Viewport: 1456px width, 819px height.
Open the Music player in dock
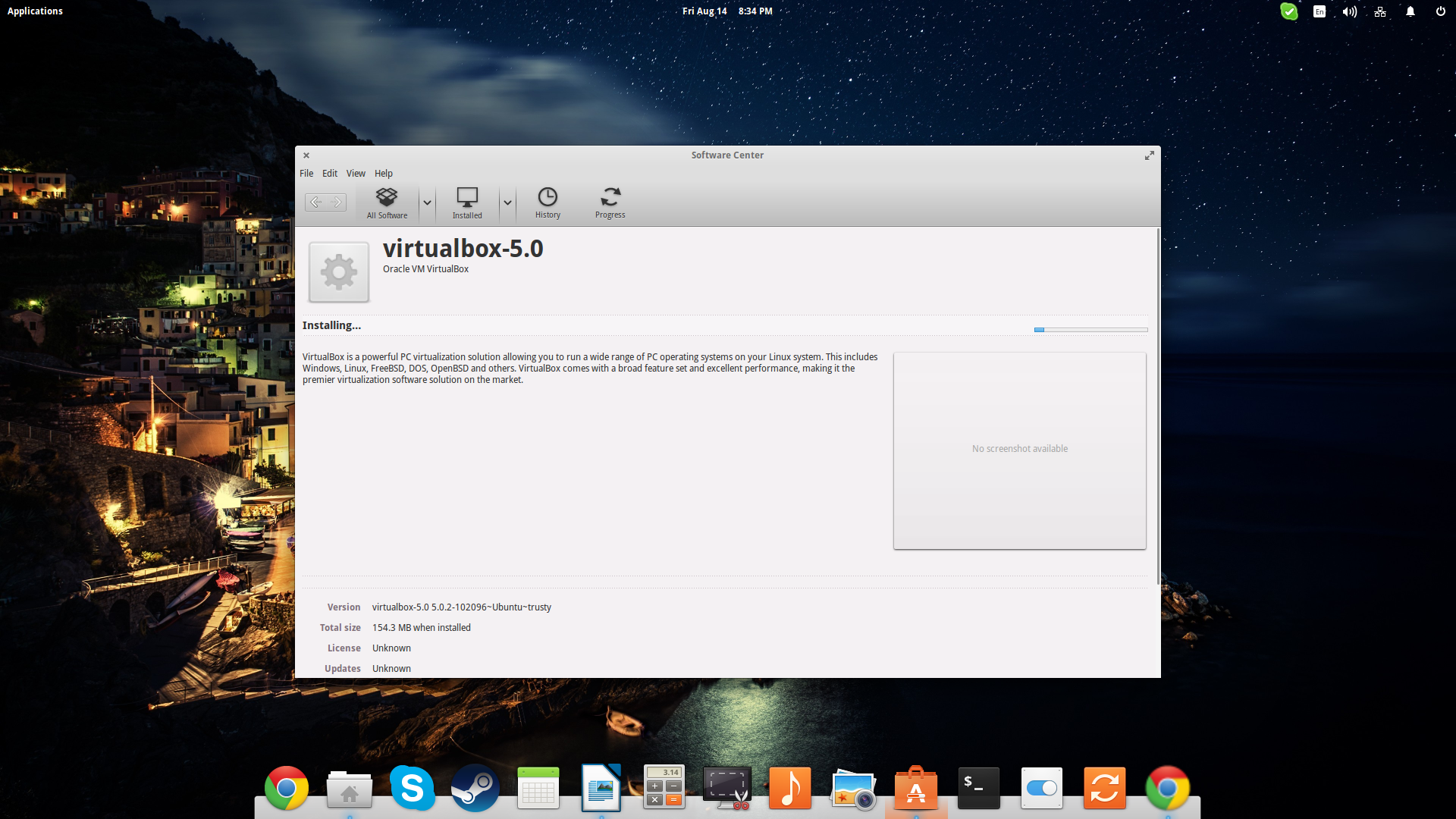click(x=790, y=789)
